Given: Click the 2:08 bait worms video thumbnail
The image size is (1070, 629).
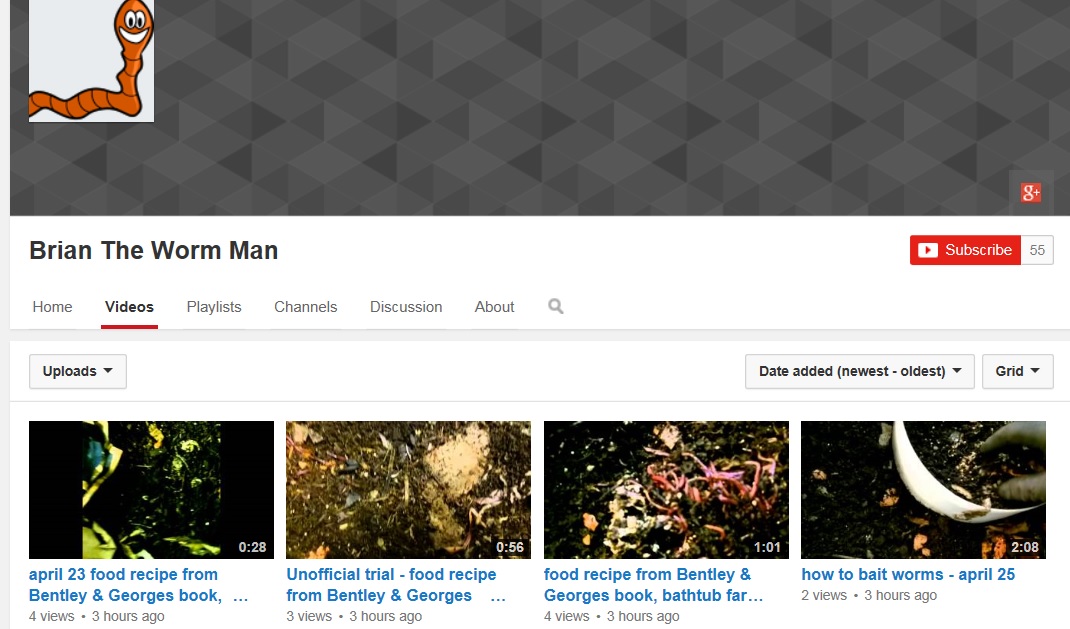Looking at the screenshot, I should (923, 489).
